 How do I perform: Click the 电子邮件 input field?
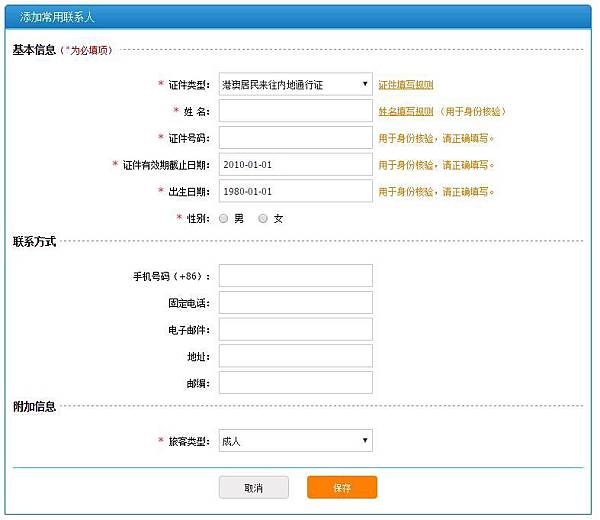(295, 329)
